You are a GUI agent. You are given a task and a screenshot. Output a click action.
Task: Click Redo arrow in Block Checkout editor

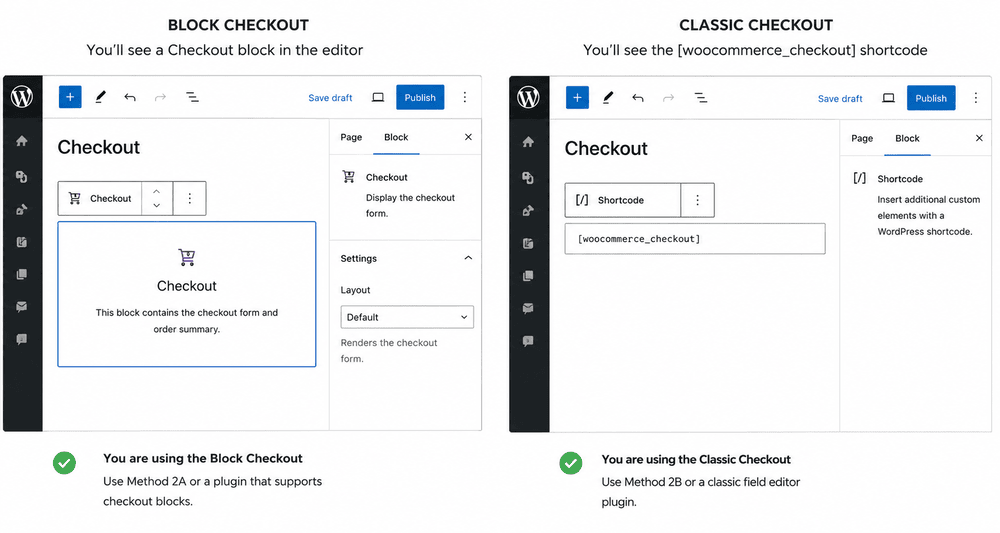160,98
